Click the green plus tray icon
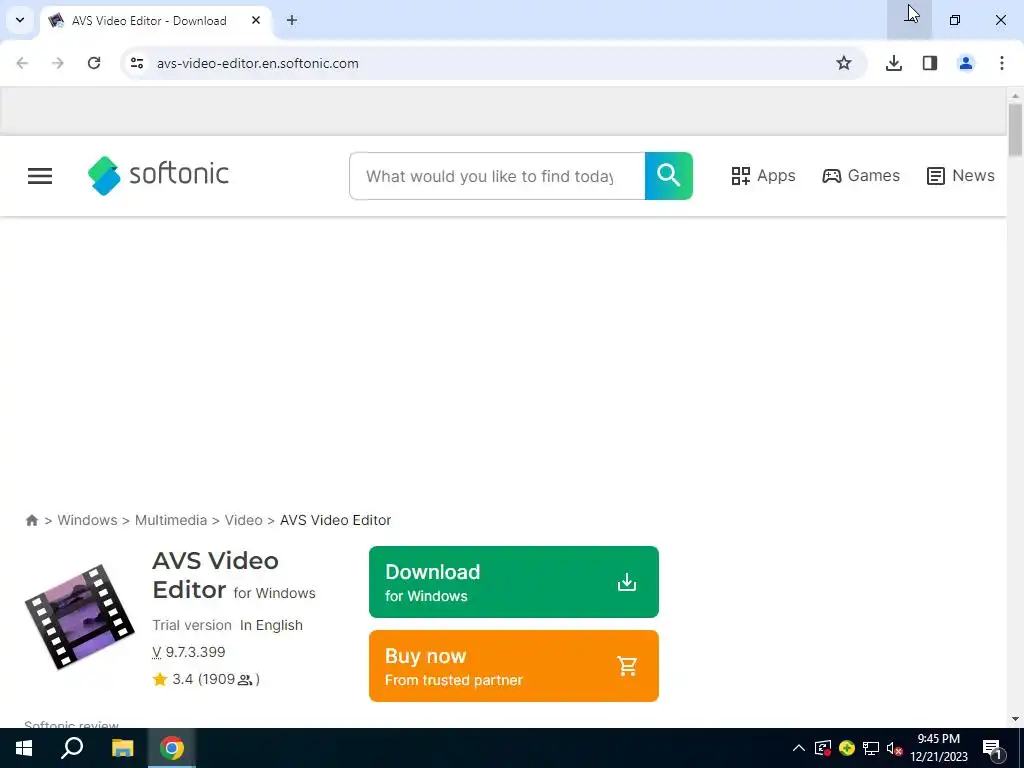1024x768 pixels. point(847,748)
